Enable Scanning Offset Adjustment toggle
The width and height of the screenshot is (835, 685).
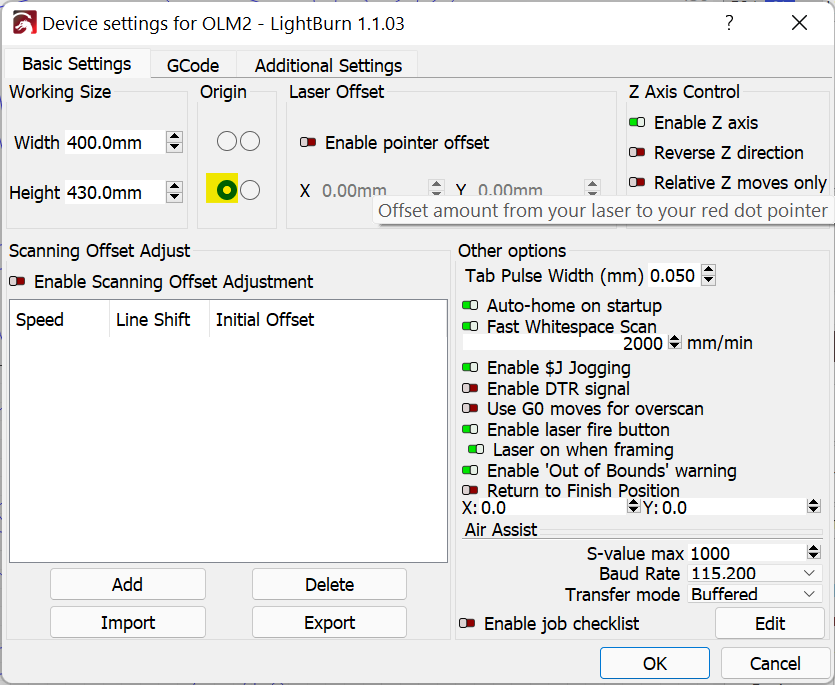click(x=18, y=282)
